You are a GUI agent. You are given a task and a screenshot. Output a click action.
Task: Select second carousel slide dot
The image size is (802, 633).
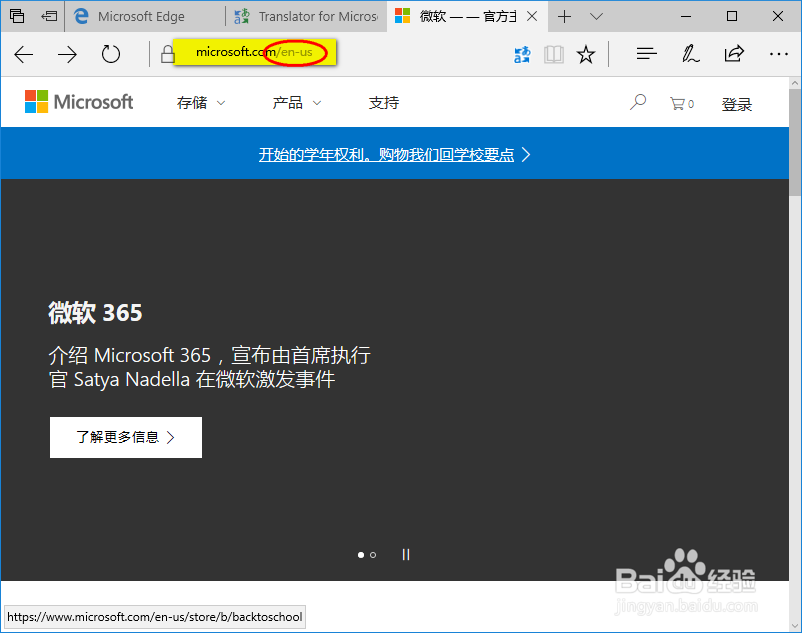(x=373, y=555)
